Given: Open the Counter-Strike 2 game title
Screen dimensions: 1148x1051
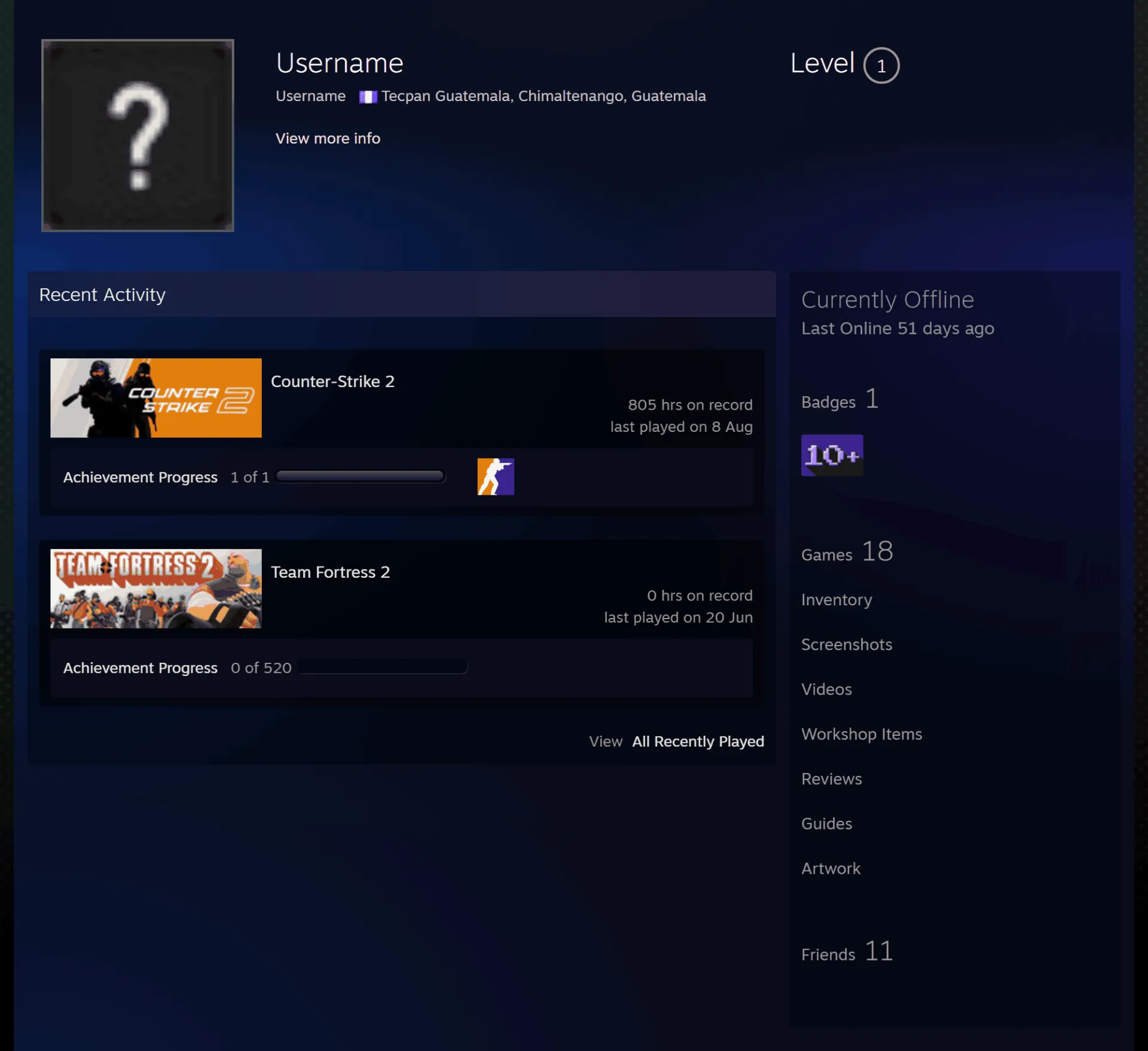Looking at the screenshot, I should 332,382.
